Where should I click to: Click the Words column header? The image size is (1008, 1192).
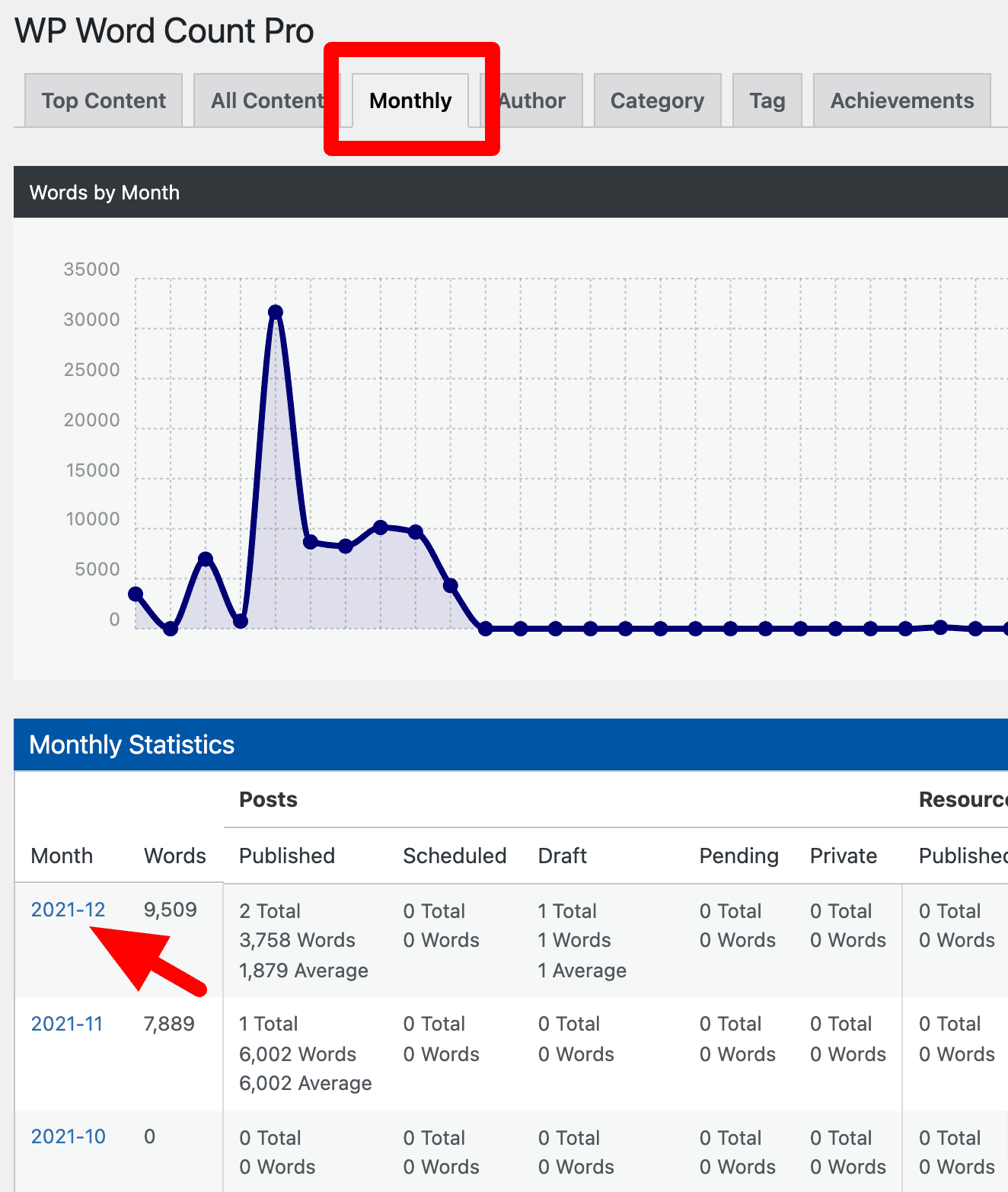(x=174, y=856)
